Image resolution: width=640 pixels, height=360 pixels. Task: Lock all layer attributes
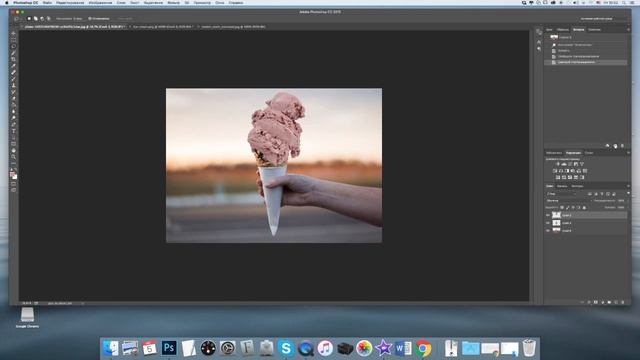click(x=584, y=207)
